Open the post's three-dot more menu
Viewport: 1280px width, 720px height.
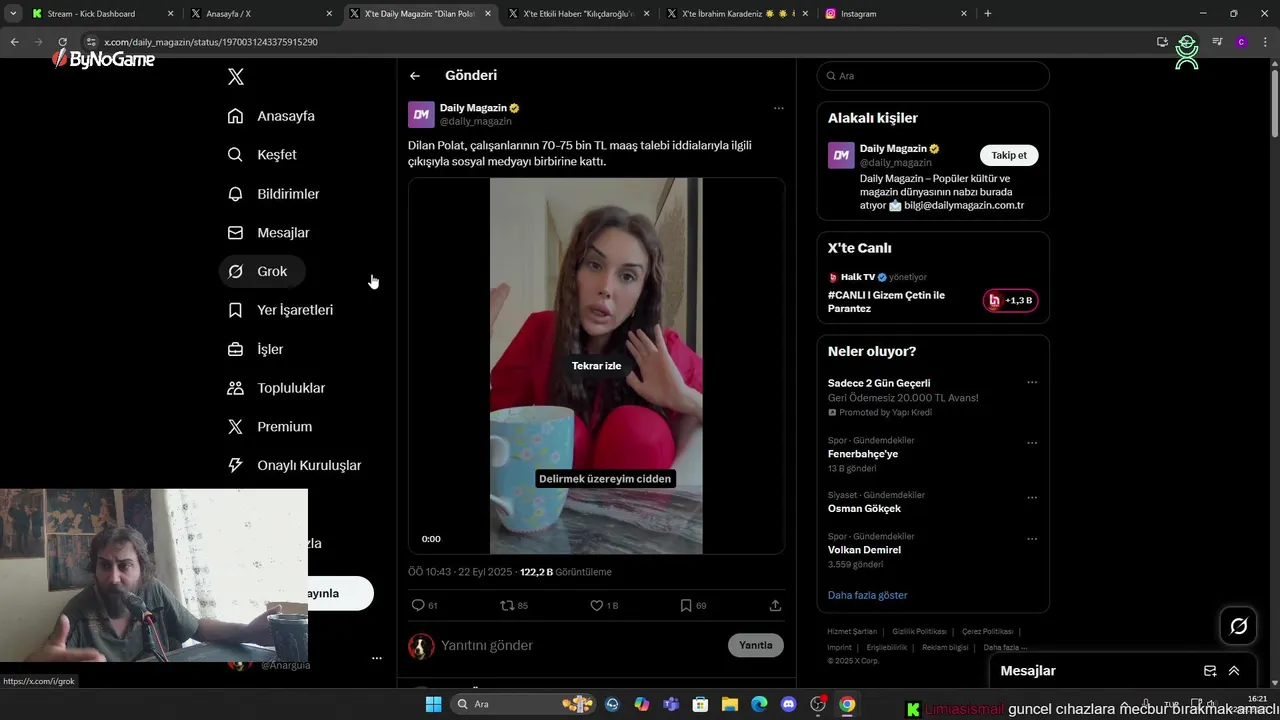(x=778, y=108)
